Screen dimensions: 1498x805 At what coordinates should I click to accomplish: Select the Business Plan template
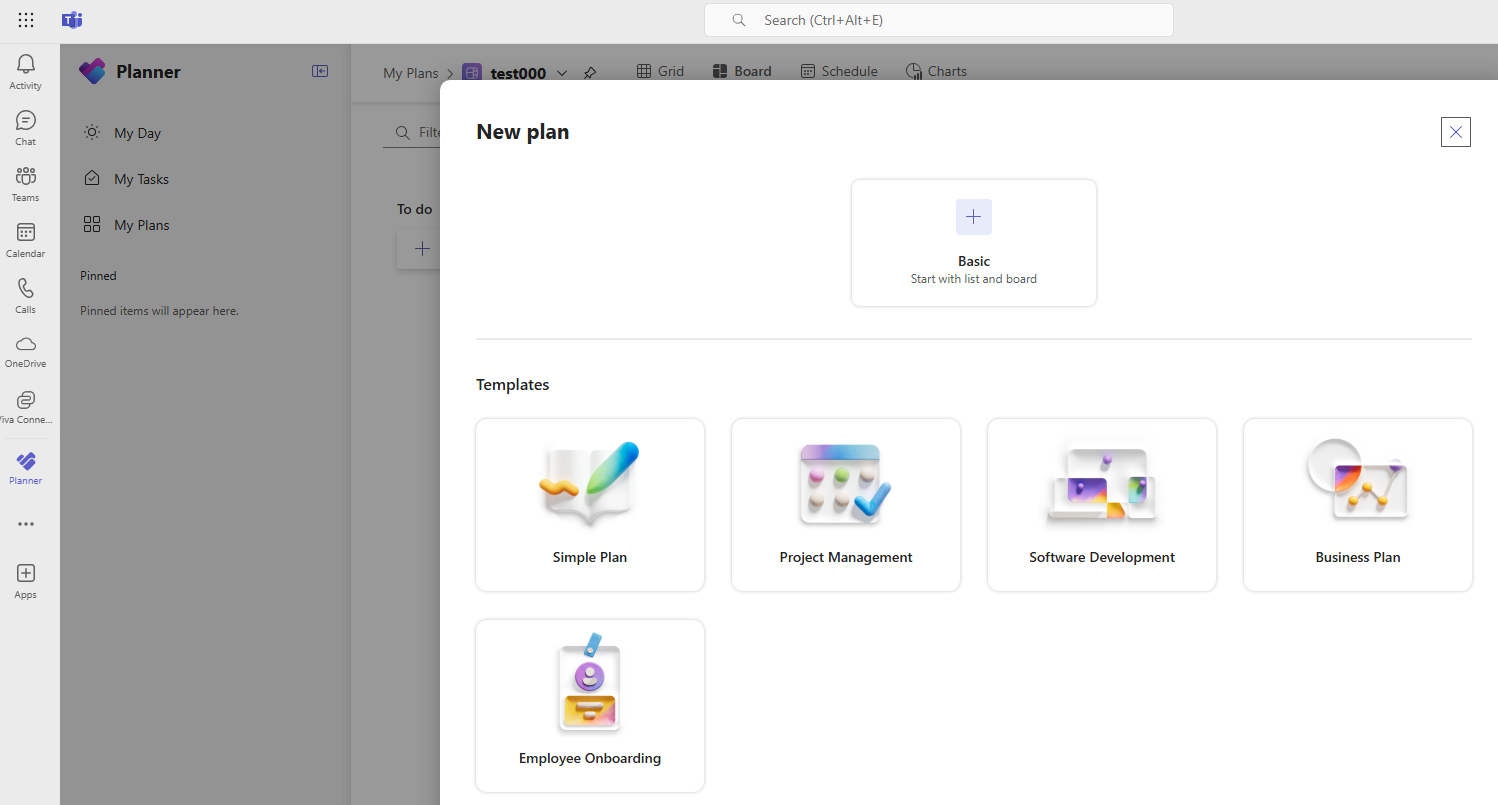(x=1358, y=505)
